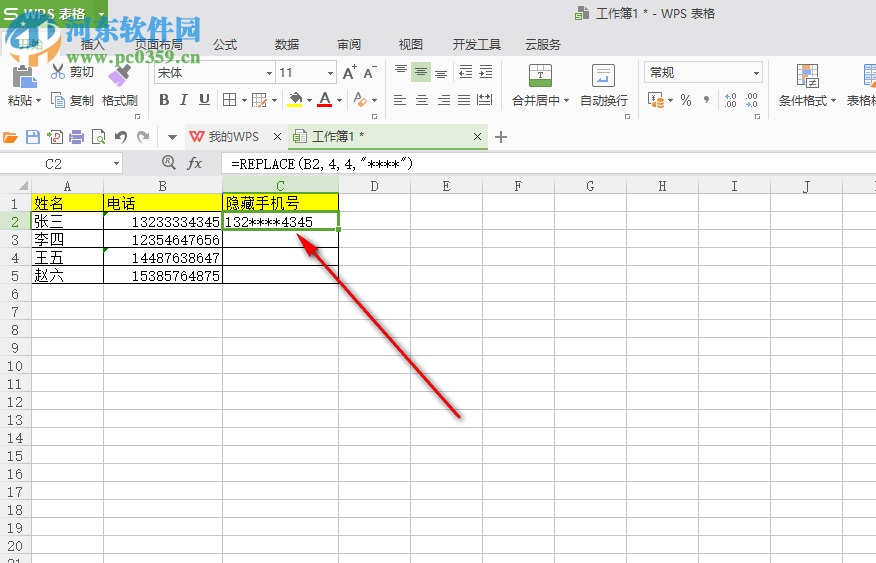This screenshot has height=563, width=876.
Task: Open the 审阅 ribbon tab
Action: (349, 45)
